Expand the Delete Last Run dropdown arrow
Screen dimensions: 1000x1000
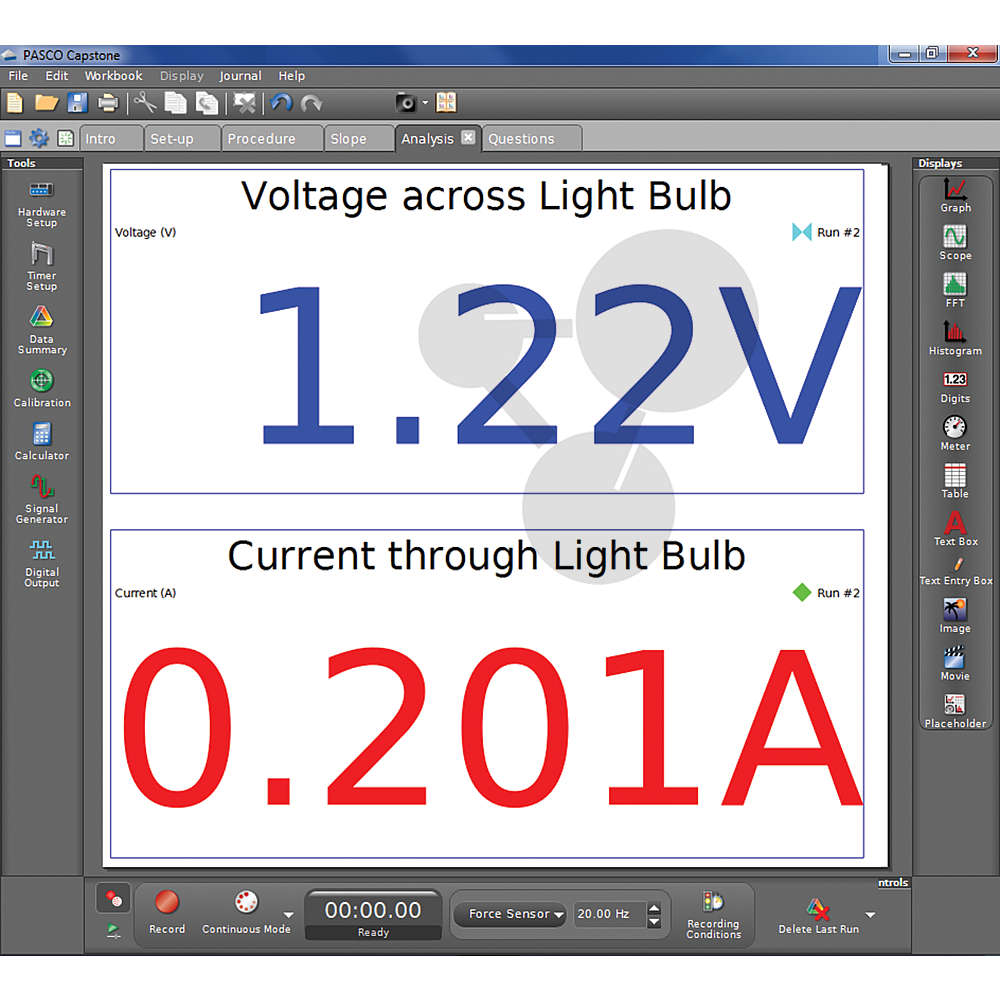(870, 915)
